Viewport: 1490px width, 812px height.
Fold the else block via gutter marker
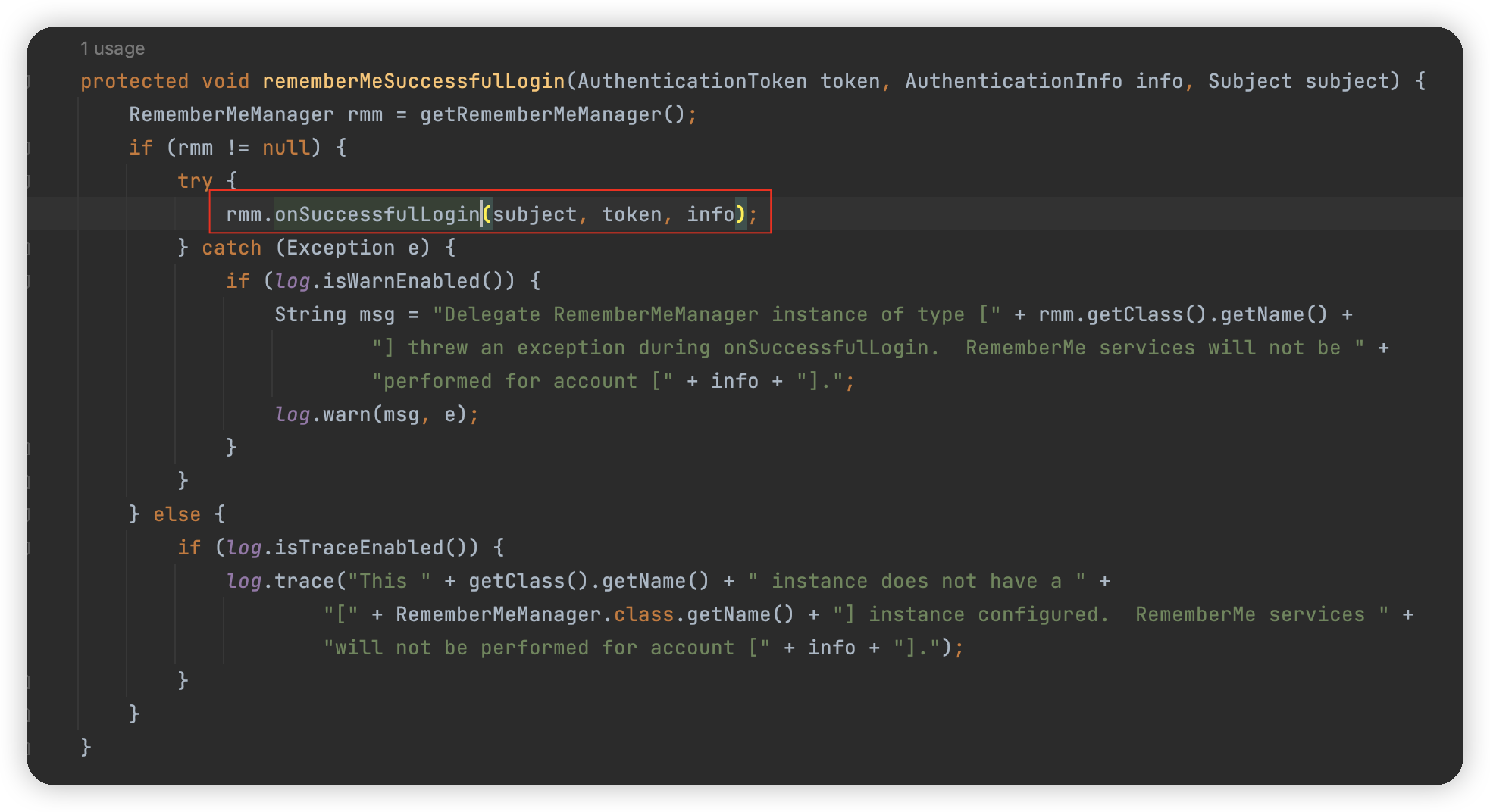tap(29, 514)
